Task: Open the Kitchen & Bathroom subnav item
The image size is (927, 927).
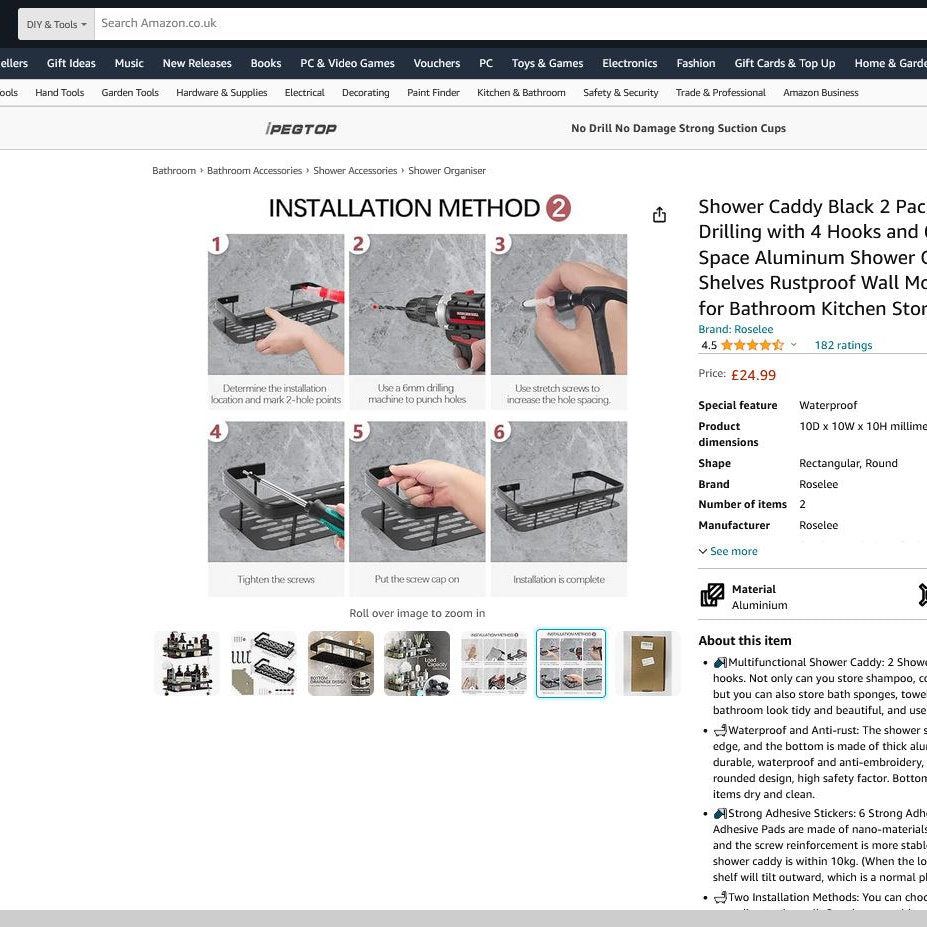Action: tap(521, 93)
